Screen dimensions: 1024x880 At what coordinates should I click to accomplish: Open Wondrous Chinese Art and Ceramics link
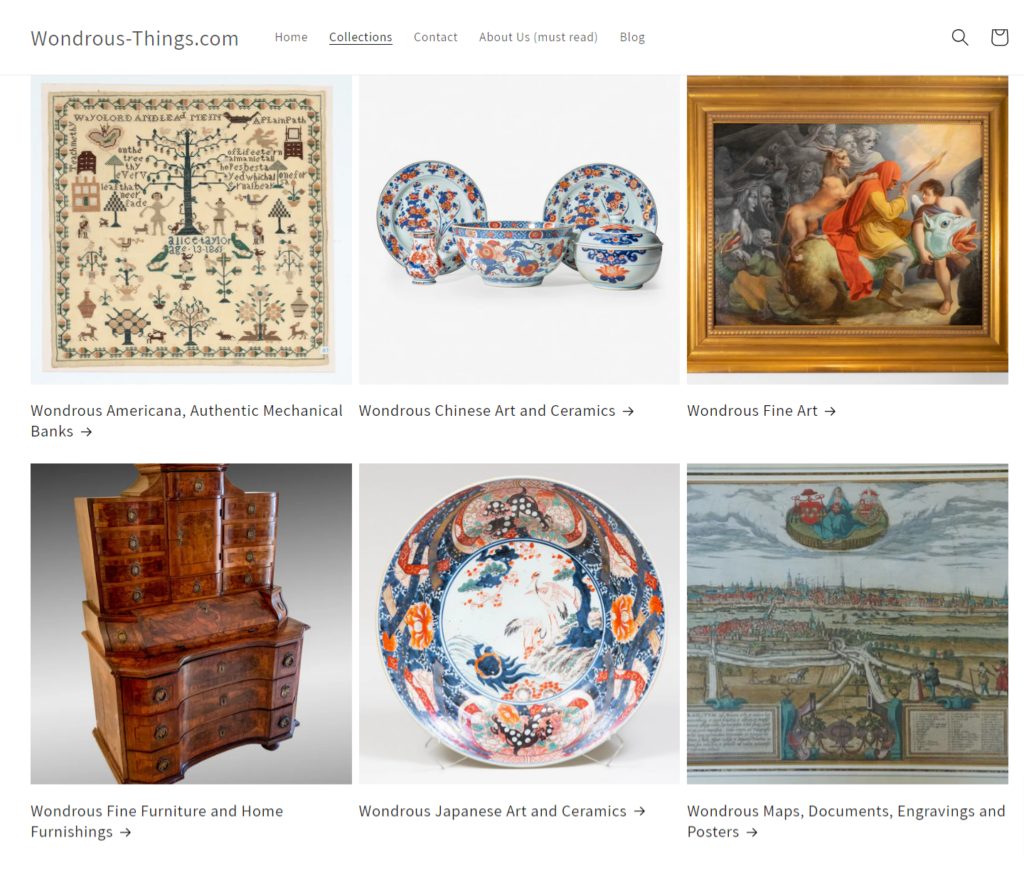click(487, 411)
